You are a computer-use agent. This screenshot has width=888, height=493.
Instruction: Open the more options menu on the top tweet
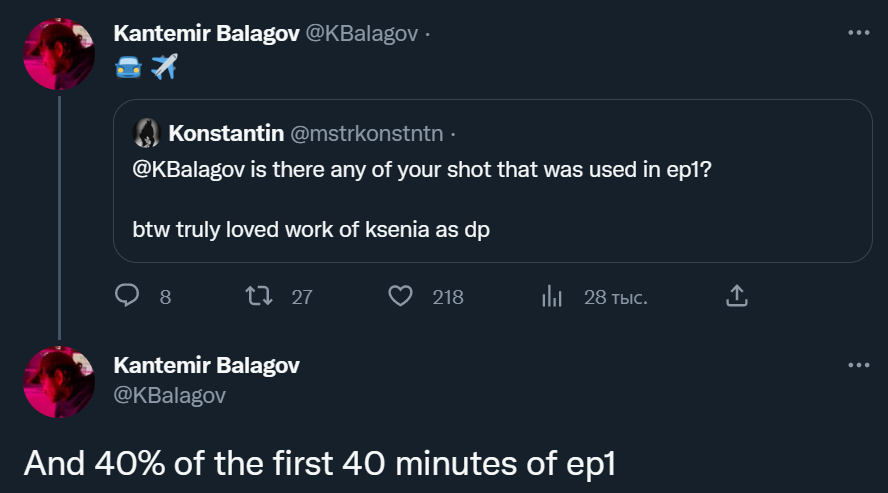tap(858, 33)
